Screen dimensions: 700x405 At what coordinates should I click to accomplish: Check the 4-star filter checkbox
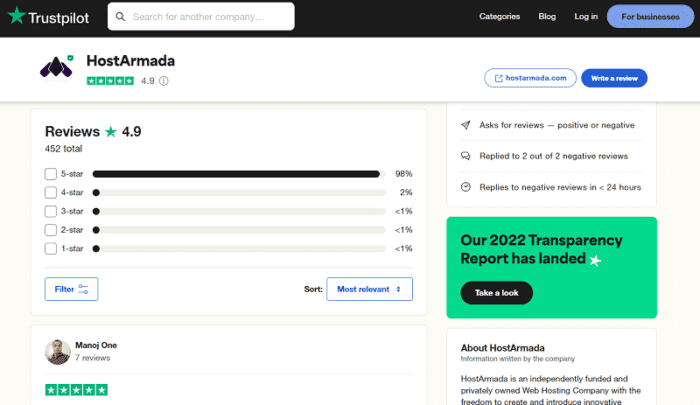pos(51,192)
